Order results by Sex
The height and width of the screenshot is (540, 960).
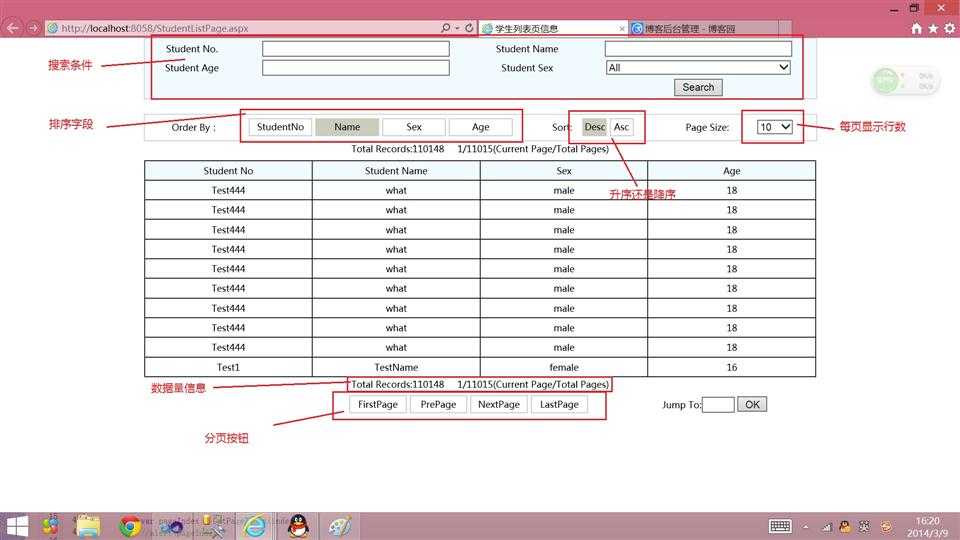(414, 127)
